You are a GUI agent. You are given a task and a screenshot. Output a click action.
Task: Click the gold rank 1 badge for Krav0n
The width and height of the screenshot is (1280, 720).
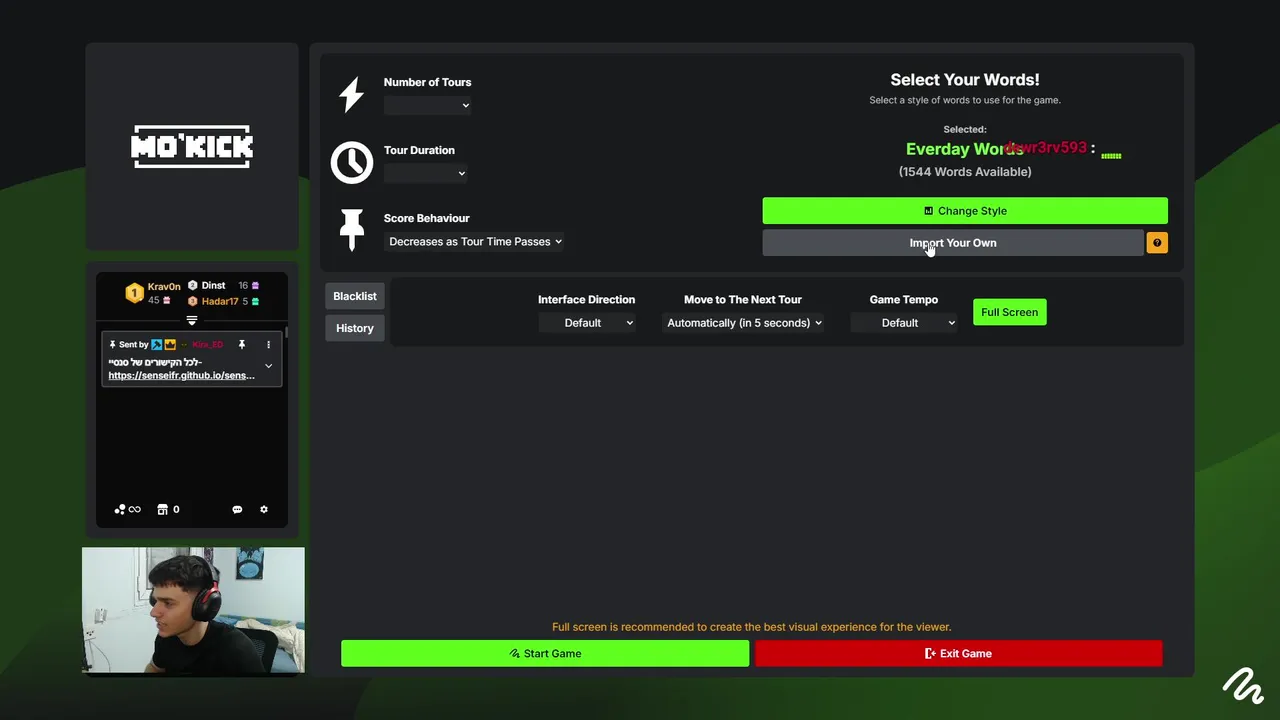(x=134, y=292)
